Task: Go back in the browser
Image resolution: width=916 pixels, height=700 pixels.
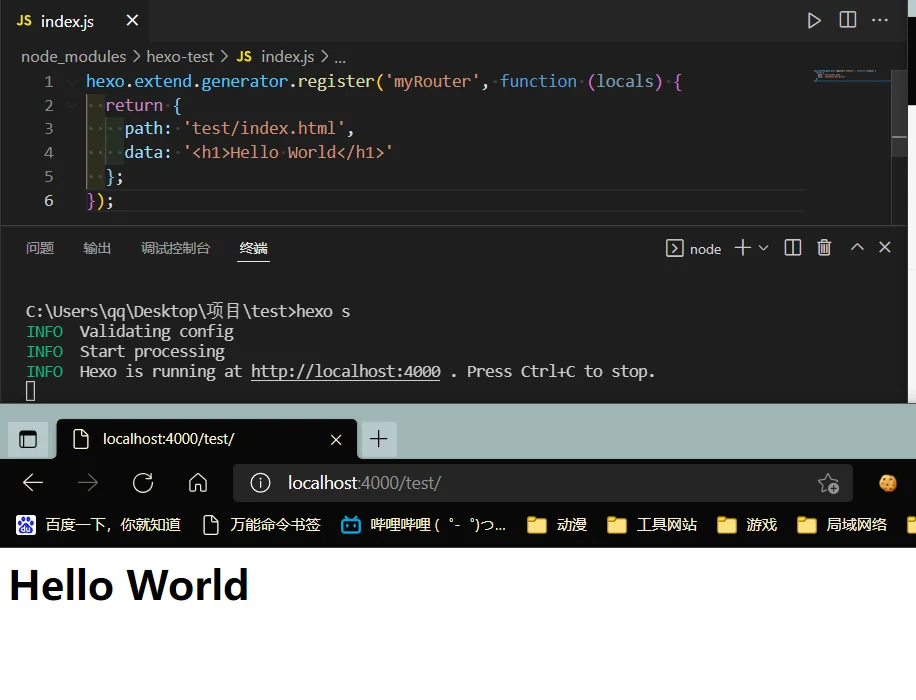Action: 33,483
